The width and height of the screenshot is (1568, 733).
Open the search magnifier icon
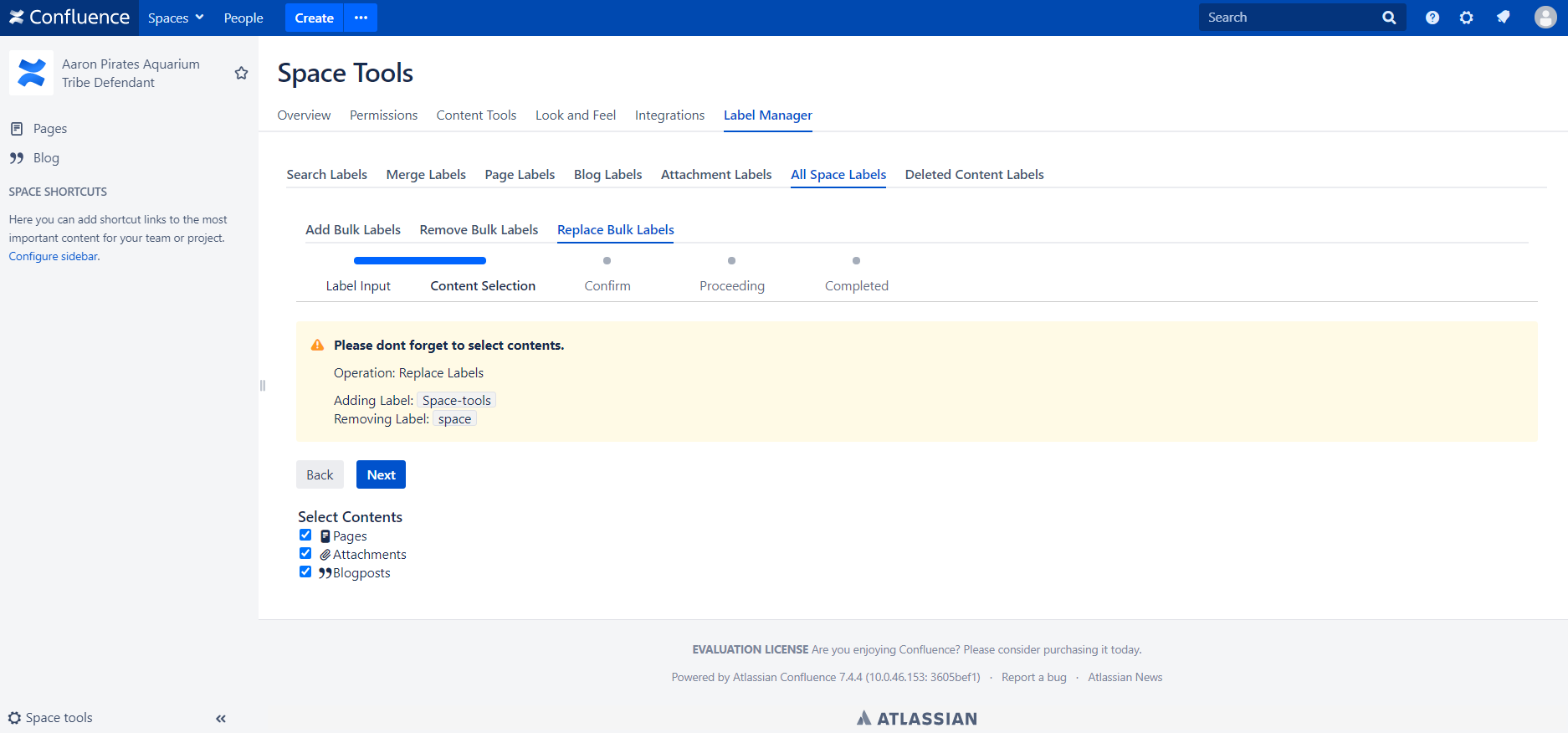[x=1389, y=18]
